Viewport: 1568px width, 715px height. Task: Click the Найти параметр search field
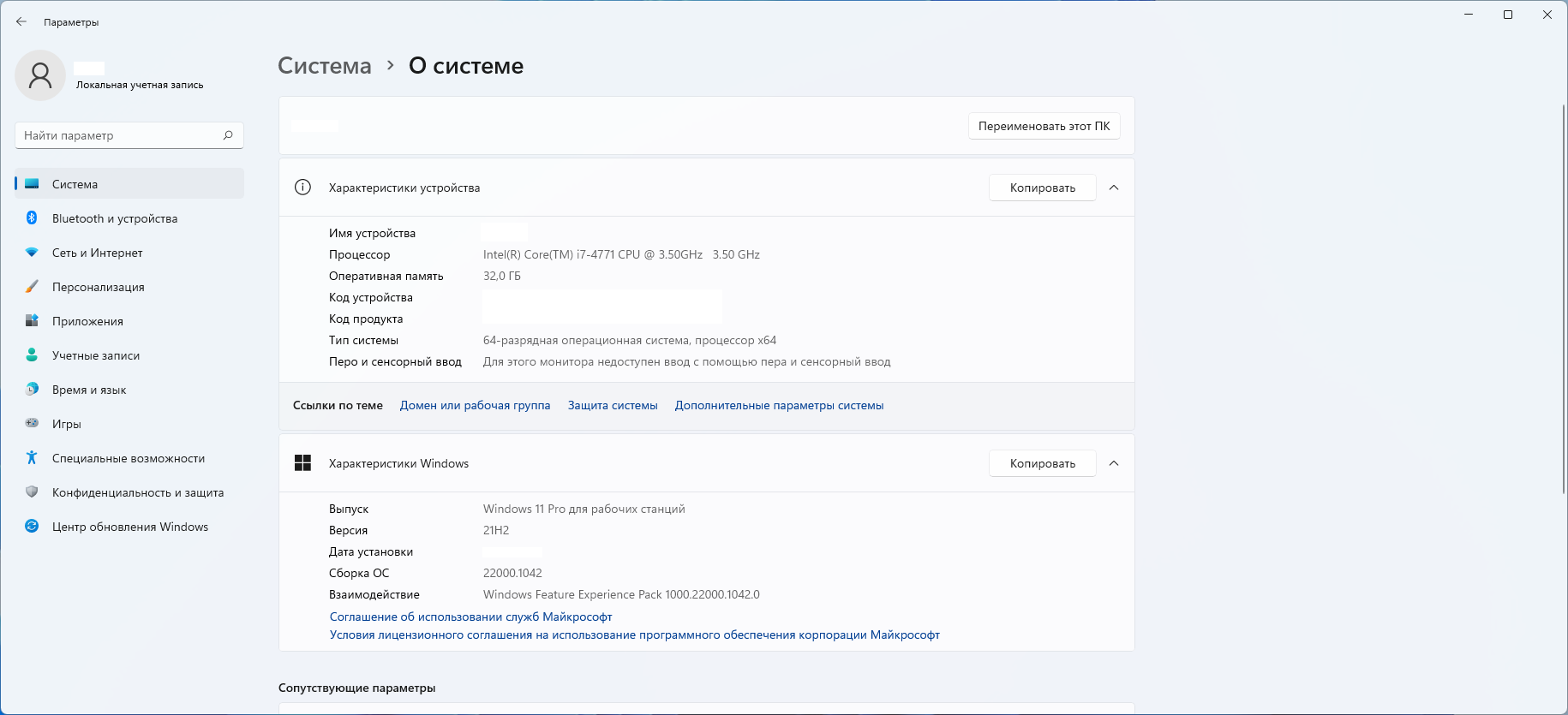coord(129,135)
